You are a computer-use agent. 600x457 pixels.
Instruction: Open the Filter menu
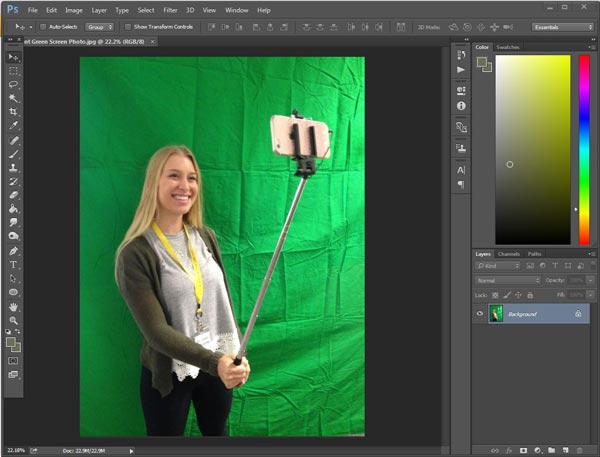click(169, 10)
